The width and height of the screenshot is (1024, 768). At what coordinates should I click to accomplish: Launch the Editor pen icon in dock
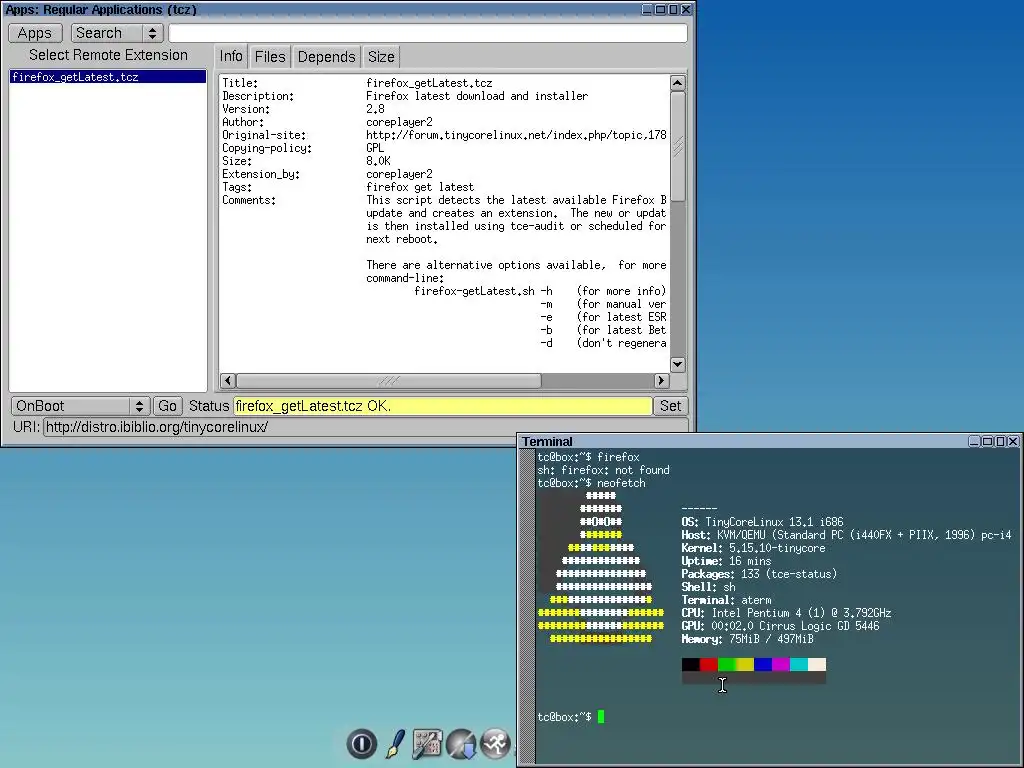(394, 744)
